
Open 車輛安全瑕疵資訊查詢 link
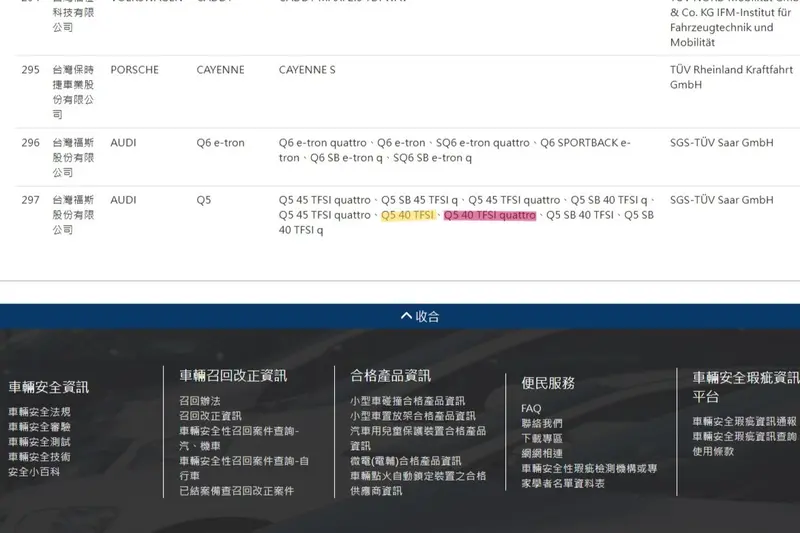pos(744,436)
